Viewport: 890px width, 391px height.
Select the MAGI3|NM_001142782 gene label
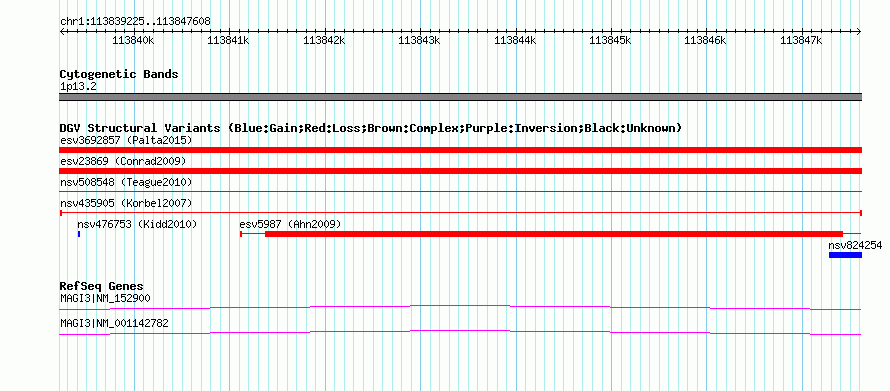point(114,324)
